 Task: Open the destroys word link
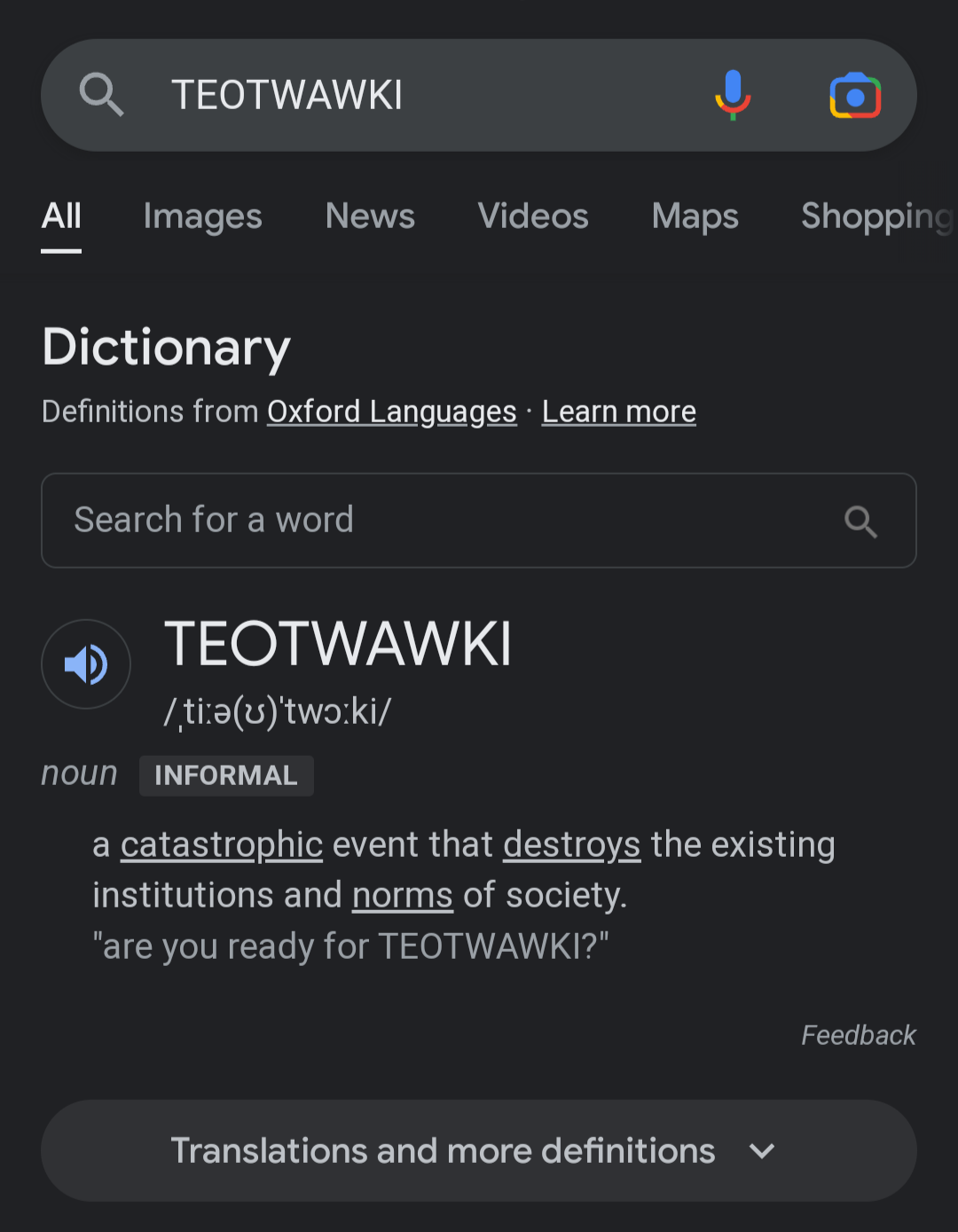click(x=572, y=844)
